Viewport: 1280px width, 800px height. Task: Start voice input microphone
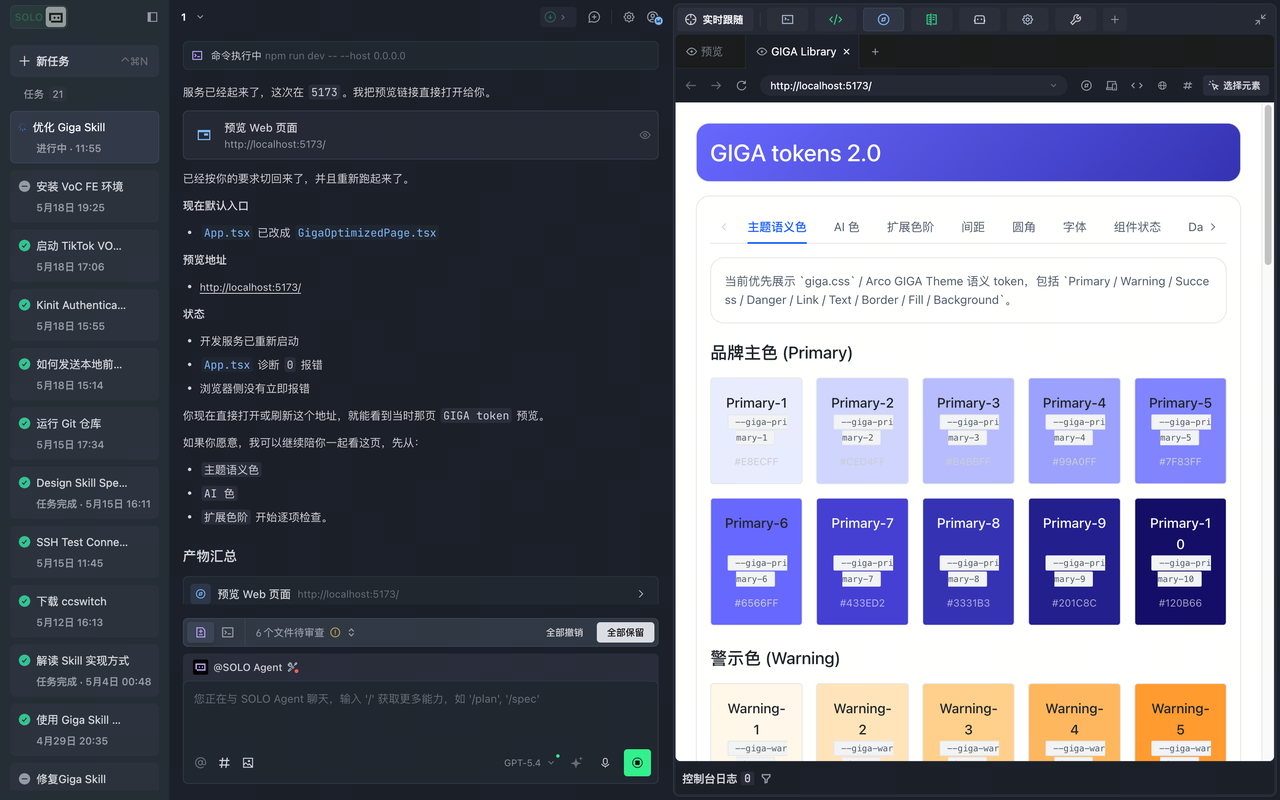[x=605, y=762]
